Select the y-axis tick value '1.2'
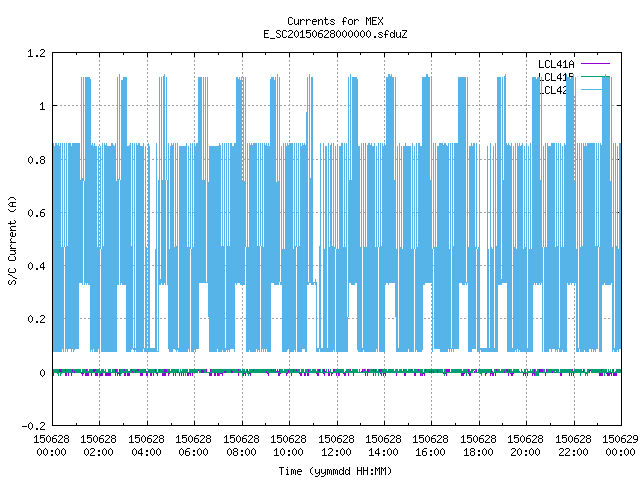This screenshot has width=640, height=480. coord(36,53)
